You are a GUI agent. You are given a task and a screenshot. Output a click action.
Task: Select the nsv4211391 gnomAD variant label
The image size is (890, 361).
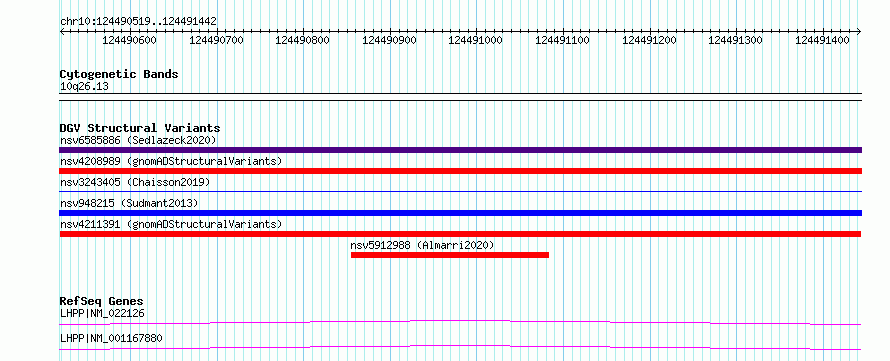[x=171, y=224]
